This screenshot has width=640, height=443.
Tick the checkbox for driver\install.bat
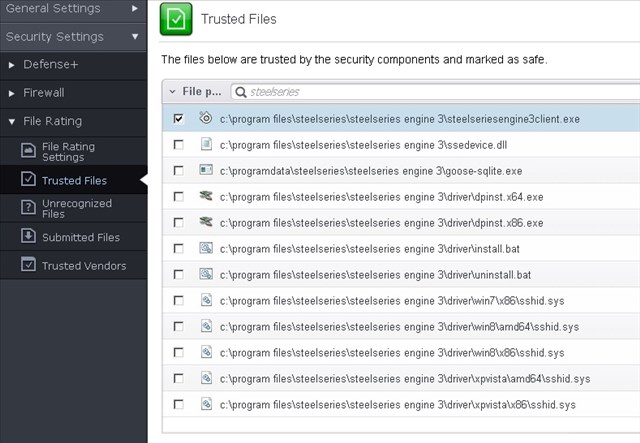pyautogui.click(x=178, y=248)
